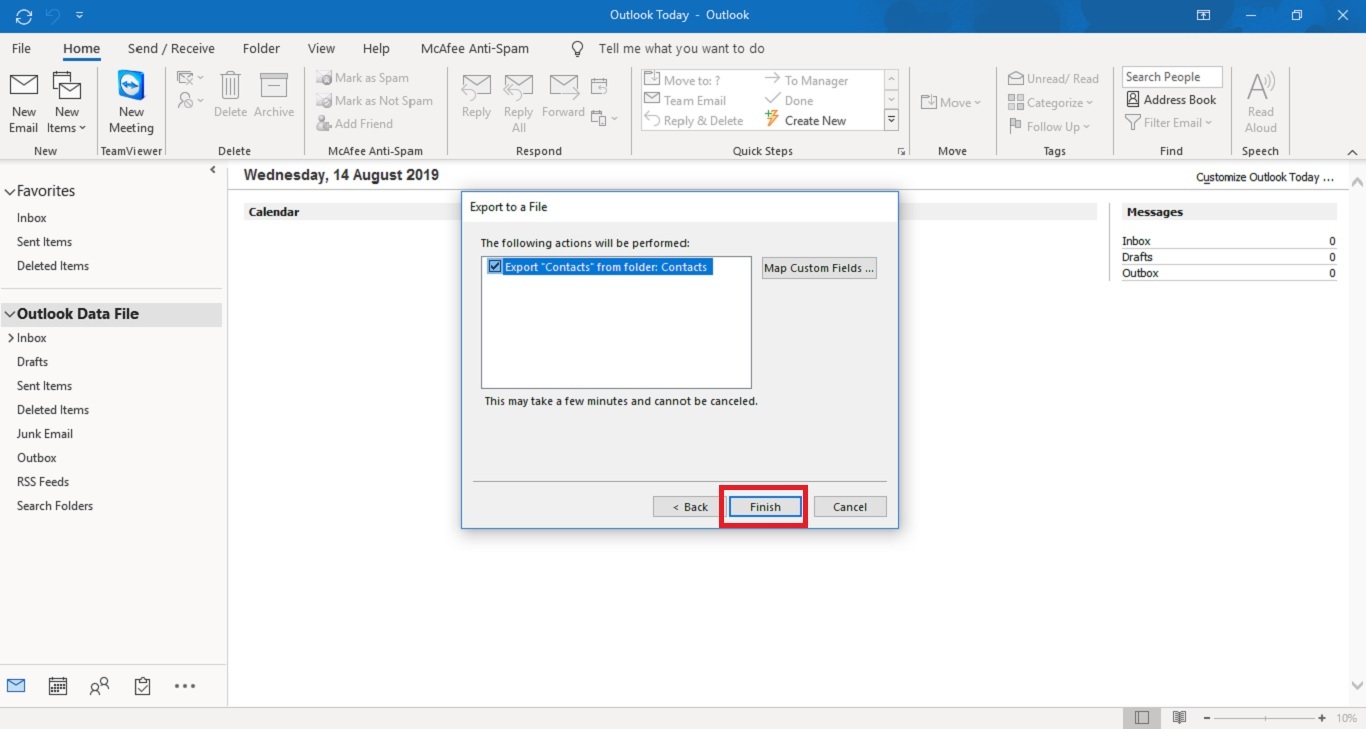The height and width of the screenshot is (729, 1366).
Task: Click Add Friend in McAfee Anti-Spam
Action: [354, 124]
